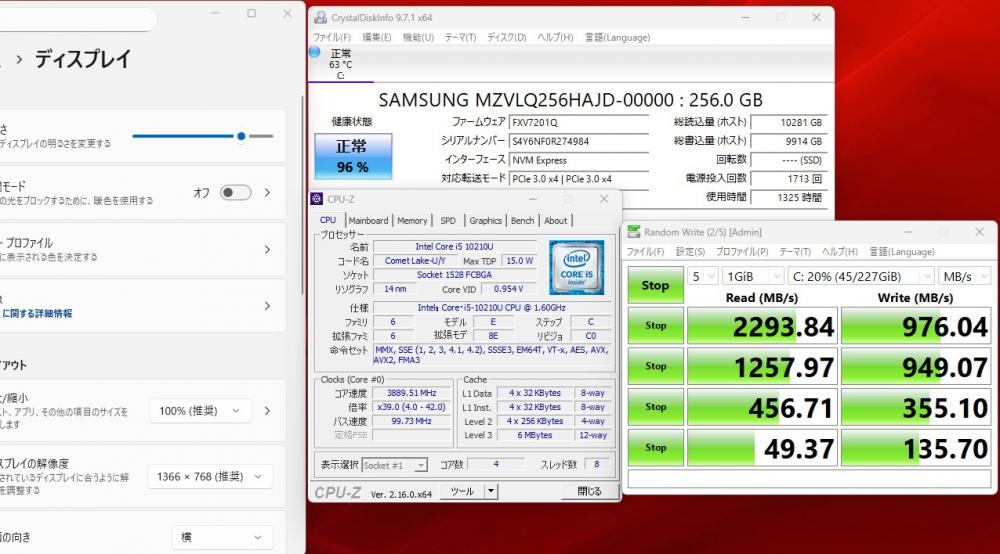The height and width of the screenshot is (554, 1000).
Task: Expand night light settings chevron
Action: [267, 193]
